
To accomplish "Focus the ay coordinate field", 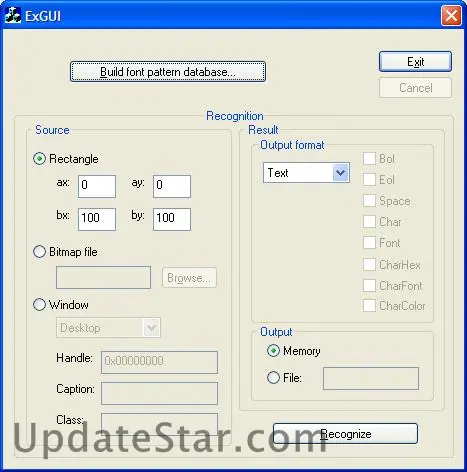I will [x=172, y=186].
